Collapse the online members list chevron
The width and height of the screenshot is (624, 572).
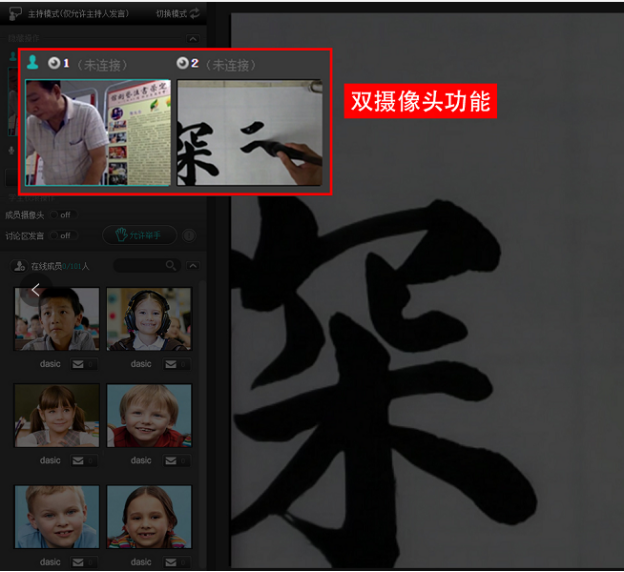(193, 266)
